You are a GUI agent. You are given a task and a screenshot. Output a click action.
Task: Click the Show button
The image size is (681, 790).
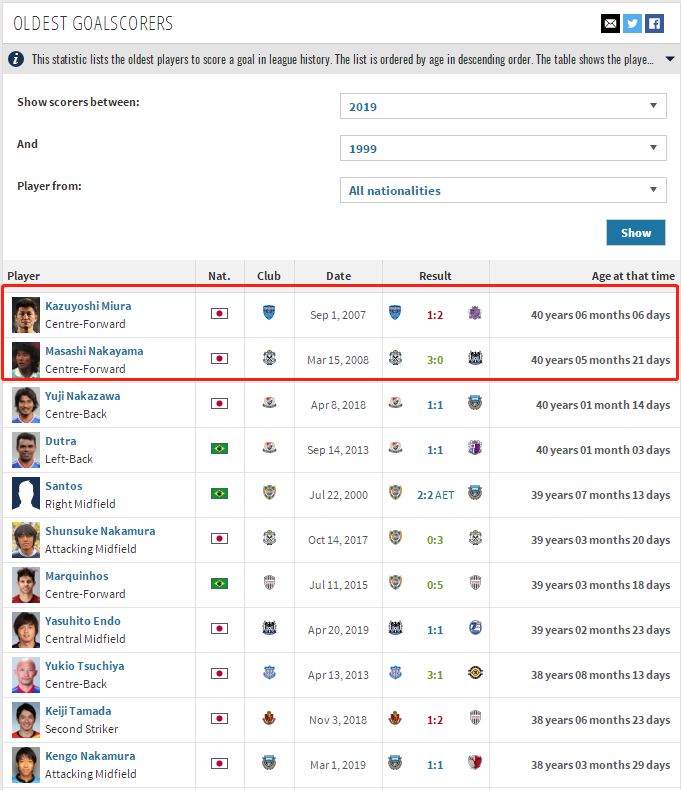point(636,232)
